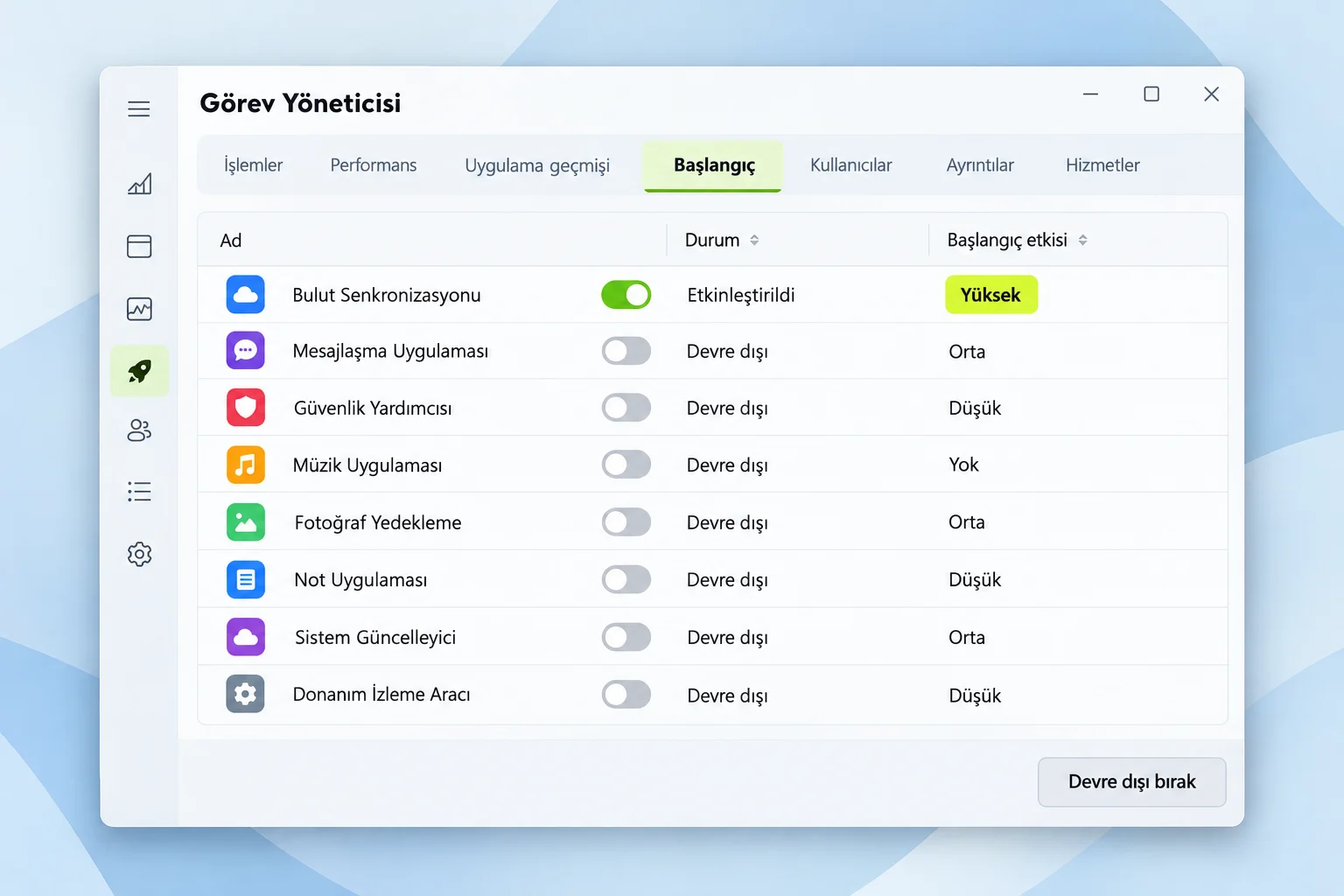Switch to the Performans tab
This screenshot has width=1344, height=896.
[374, 165]
